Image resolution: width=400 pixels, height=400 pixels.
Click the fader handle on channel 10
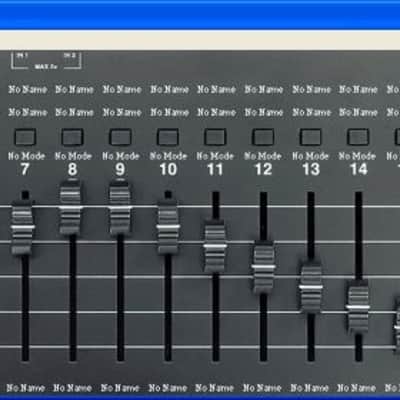(x=168, y=227)
